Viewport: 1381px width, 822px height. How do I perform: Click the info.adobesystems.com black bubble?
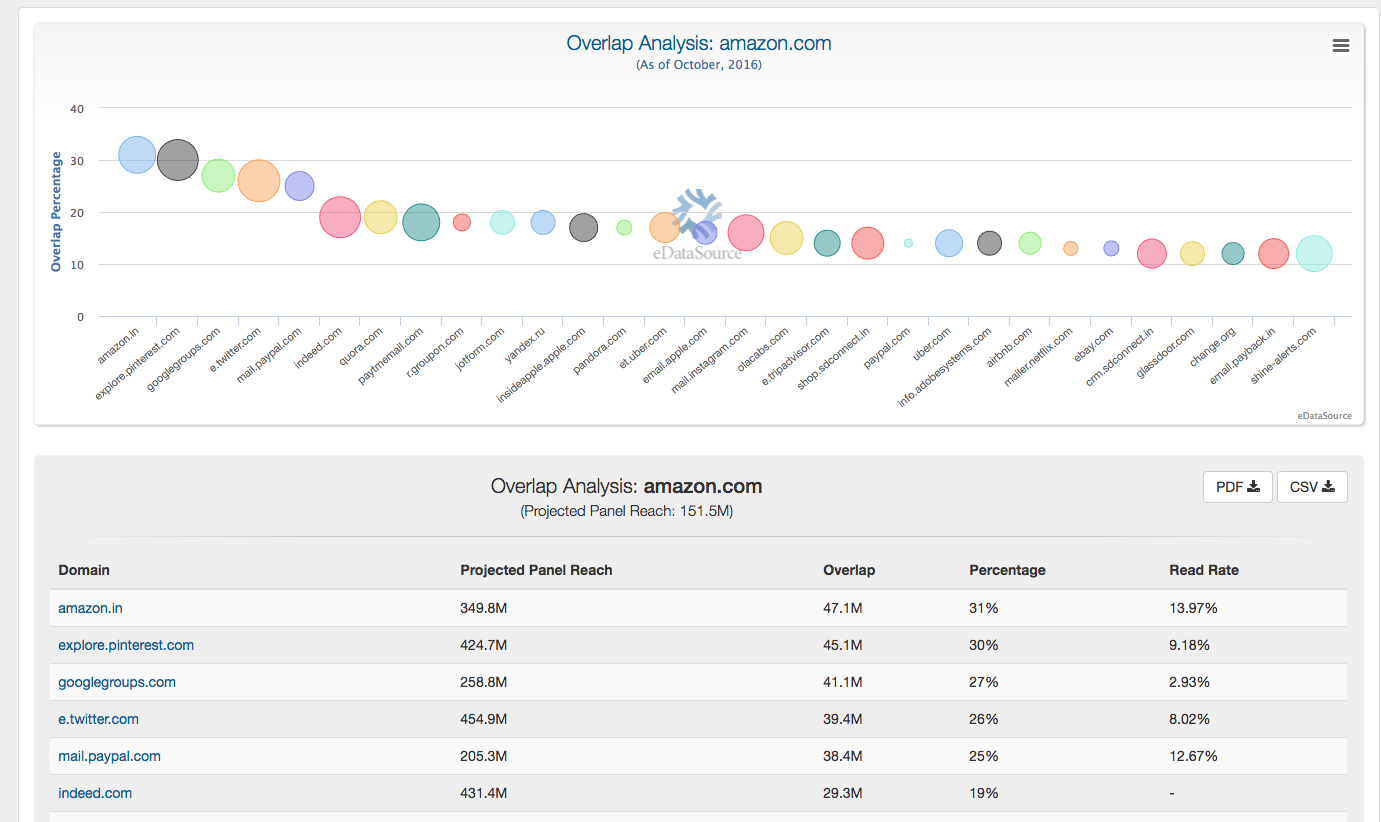tap(989, 243)
